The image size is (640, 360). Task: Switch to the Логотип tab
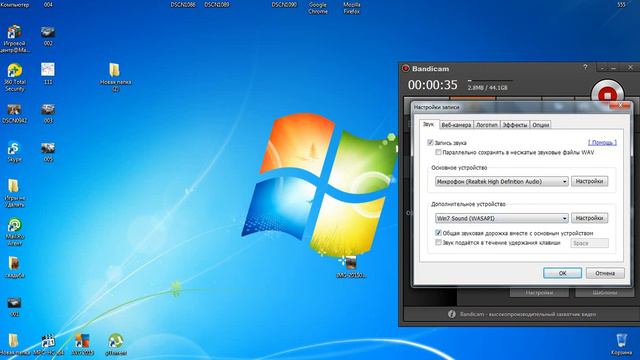(x=487, y=125)
